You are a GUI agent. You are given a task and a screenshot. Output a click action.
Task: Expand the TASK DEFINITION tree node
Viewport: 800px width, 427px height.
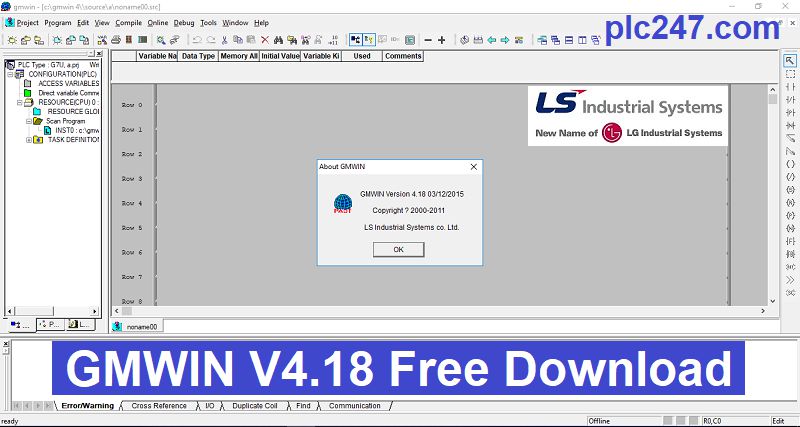click(x=29, y=140)
